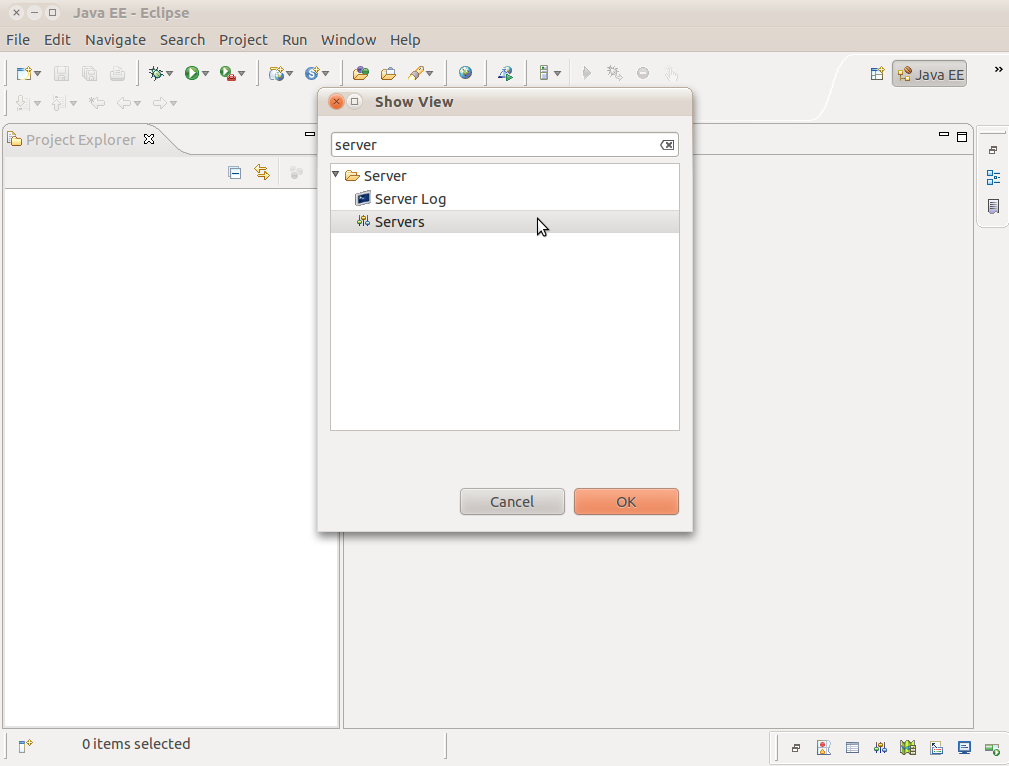Image resolution: width=1009 pixels, height=766 pixels.
Task: Open the Window menu
Action: pos(348,40)
